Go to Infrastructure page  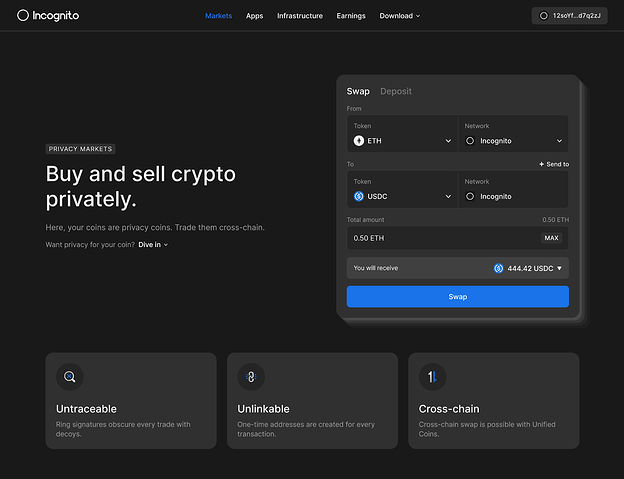point(300,16)
